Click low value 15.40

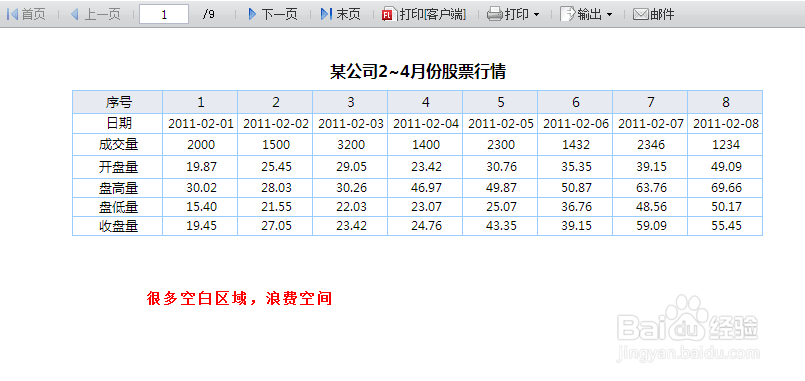[x=201, y=207]
